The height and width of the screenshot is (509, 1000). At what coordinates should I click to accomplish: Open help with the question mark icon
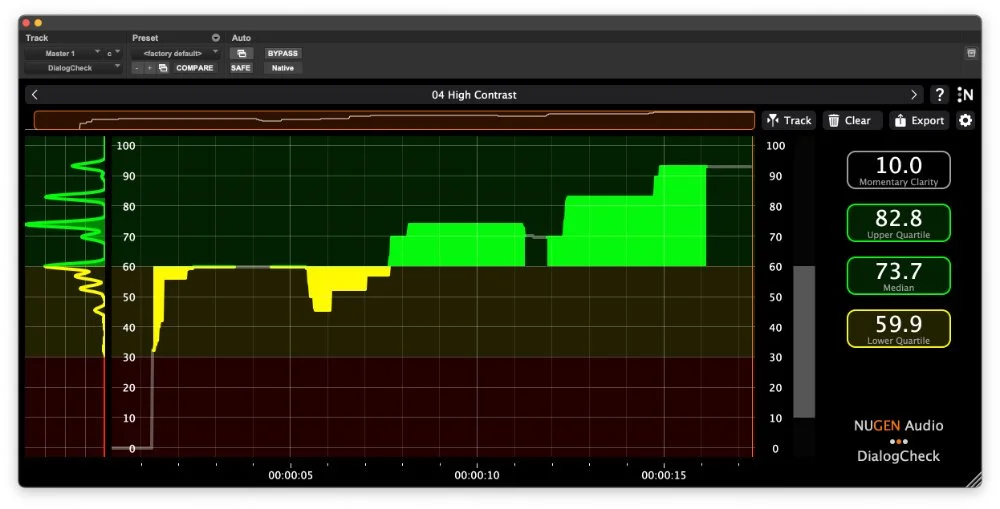coord(939,95)
